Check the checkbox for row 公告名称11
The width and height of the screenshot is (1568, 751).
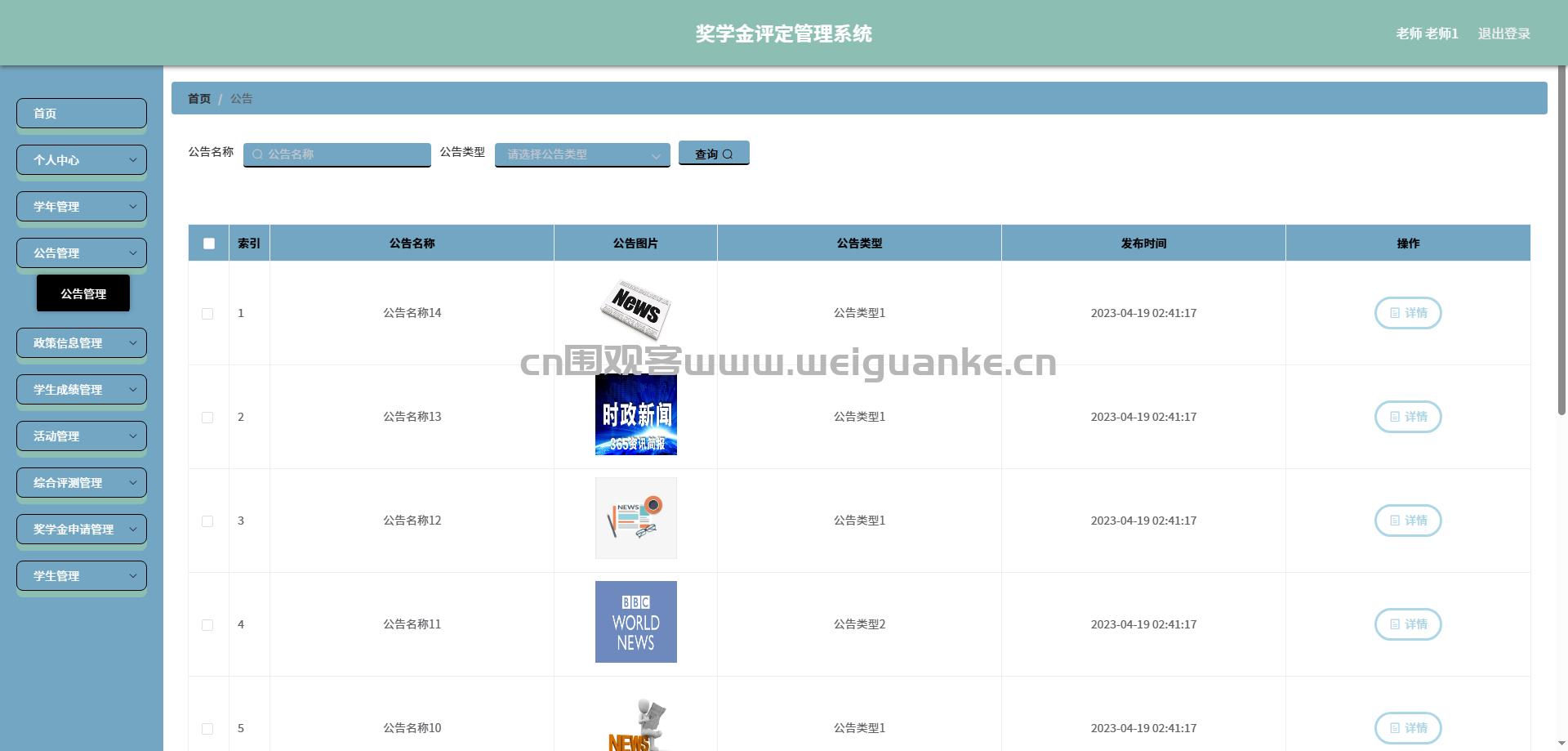[207, 625]
